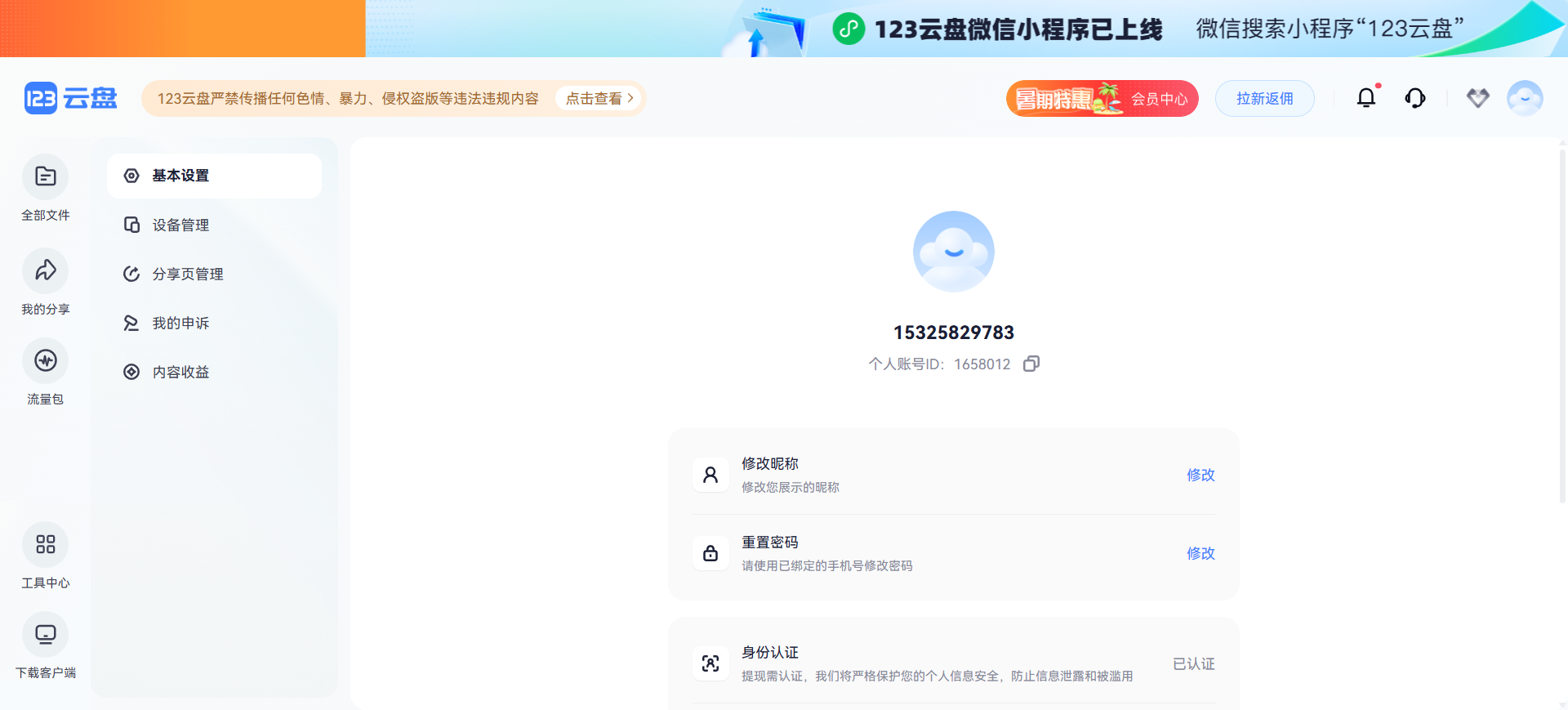This screenshot has height=710, width=1568.
Task: Click the 下载客户端 download client icon
Action: (x=46, y=634)
